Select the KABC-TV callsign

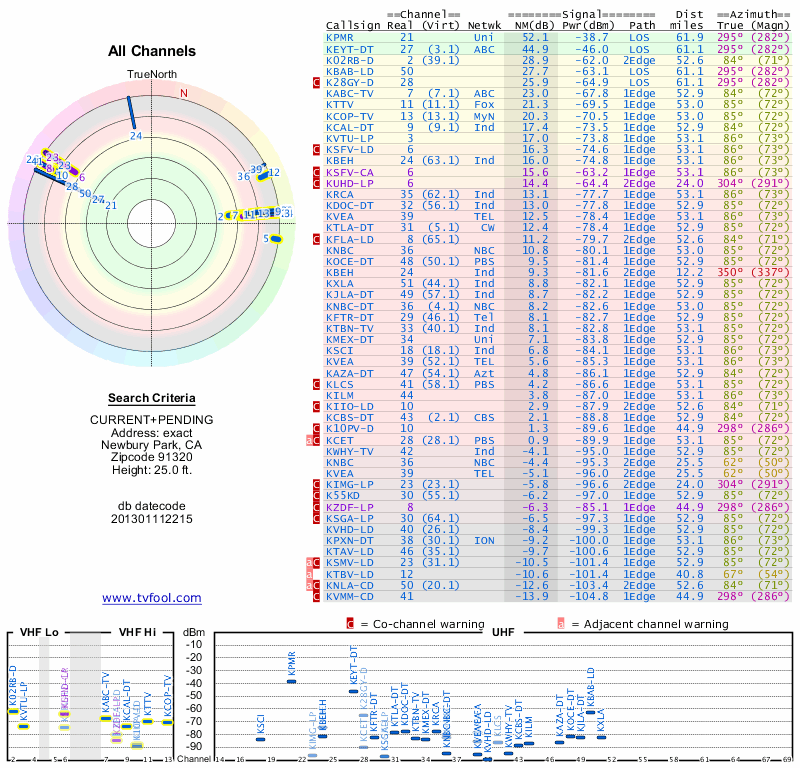pyautogui.click(x=350, y=93)
